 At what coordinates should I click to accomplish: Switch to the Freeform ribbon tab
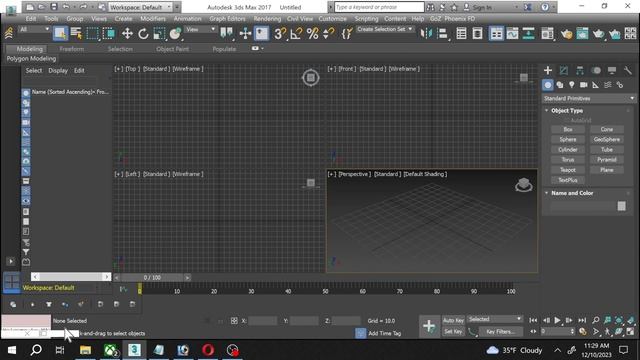pyautogui.click(x=72, y=49)
